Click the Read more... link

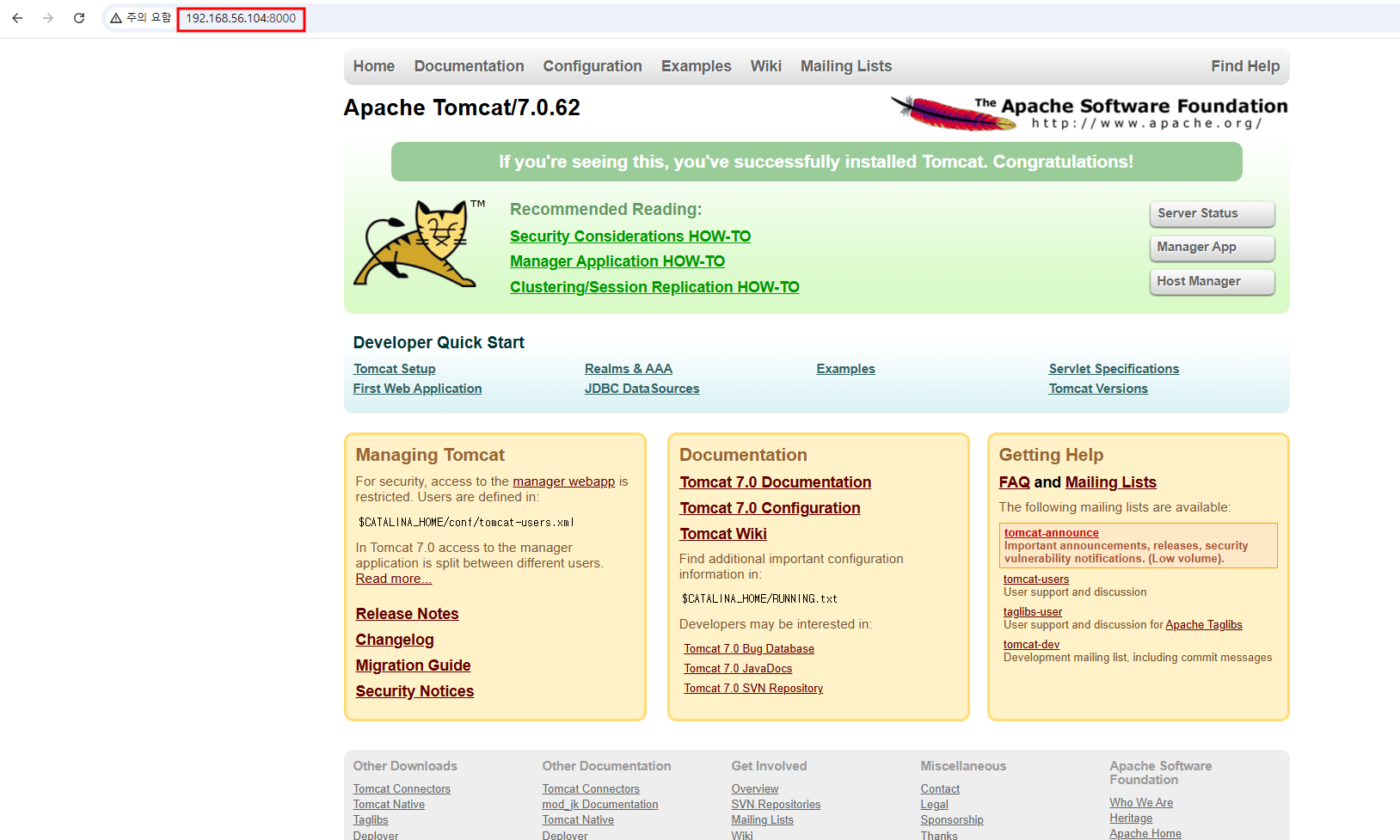(394, 579)
